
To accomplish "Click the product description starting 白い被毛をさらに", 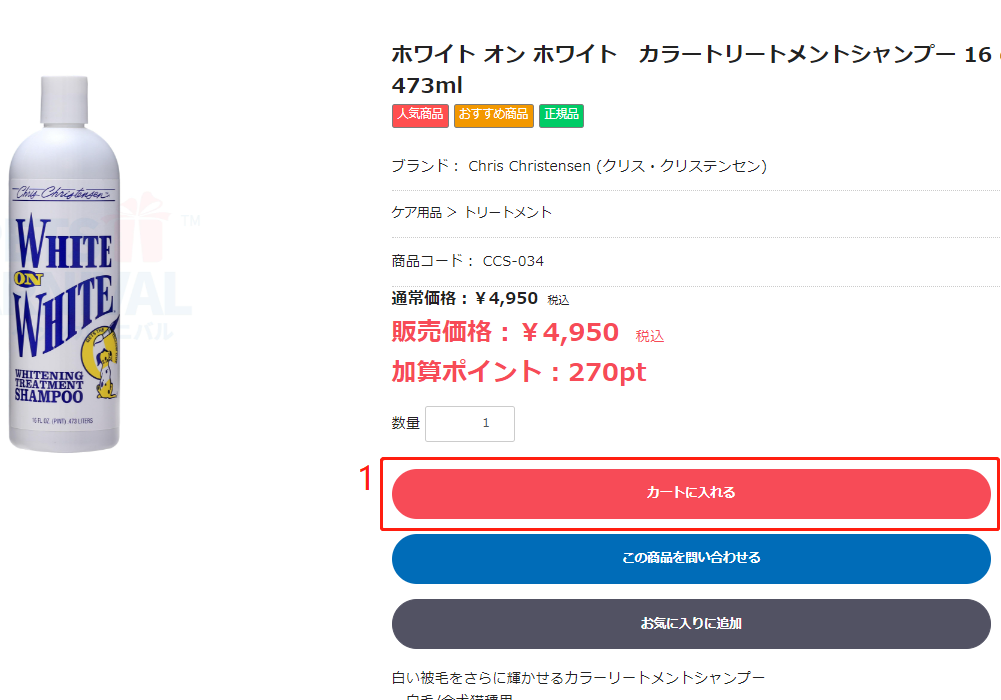I will [x=578, y=678].
